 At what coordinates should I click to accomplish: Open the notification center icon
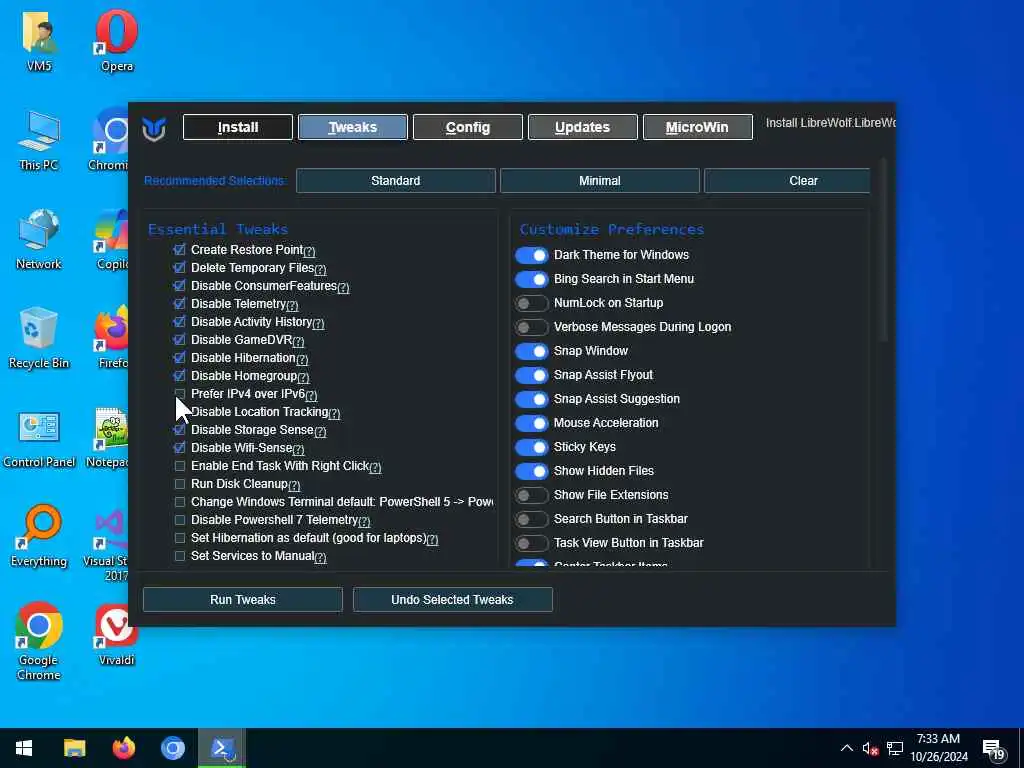click(993, 750)
